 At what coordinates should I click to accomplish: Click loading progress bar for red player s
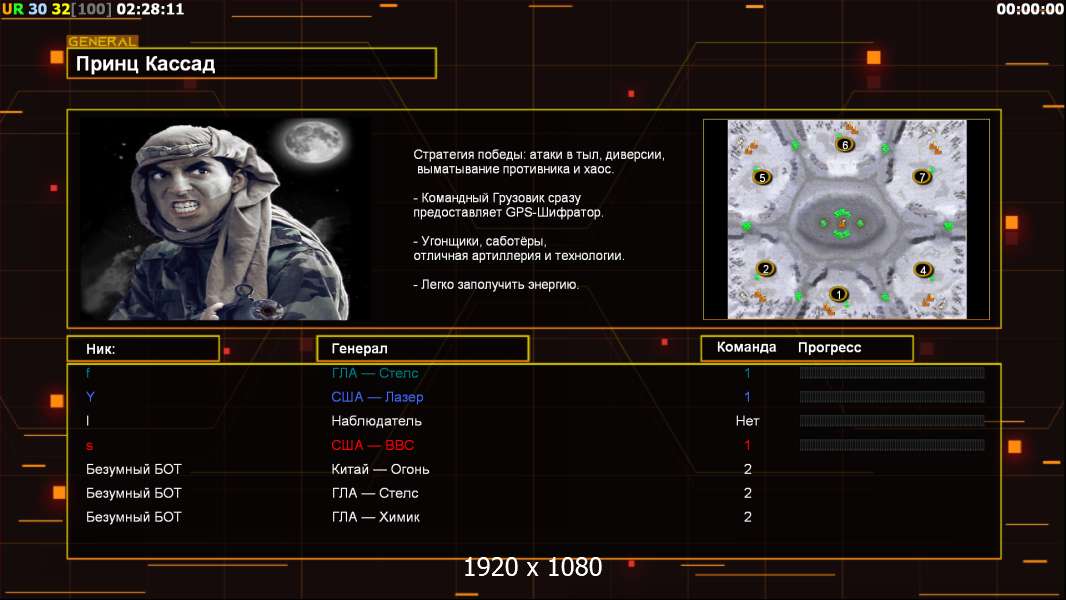pyautogui.click(x=892, y=445)
